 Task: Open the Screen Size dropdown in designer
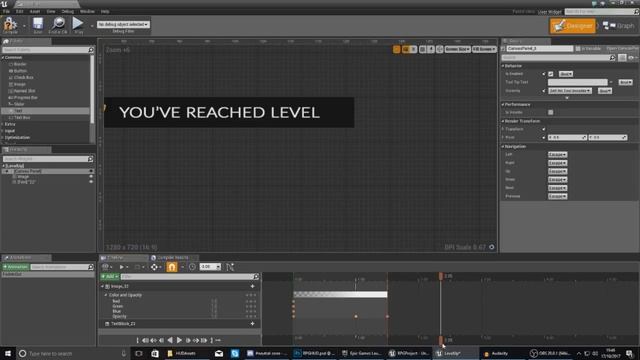[457, 49]
